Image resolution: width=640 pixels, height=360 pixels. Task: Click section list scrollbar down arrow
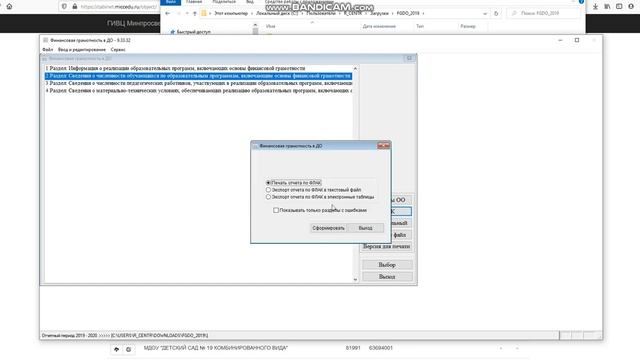click(355, 280)
